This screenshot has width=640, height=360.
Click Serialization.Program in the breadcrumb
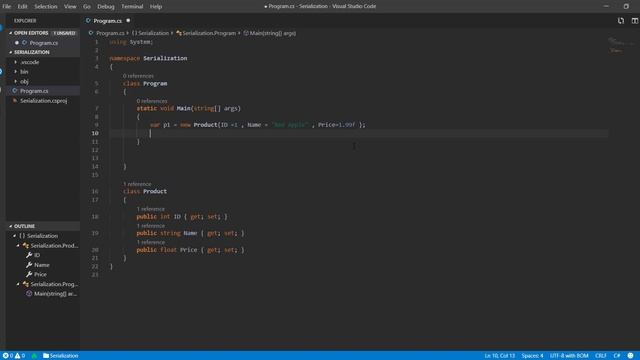tap(209, 33)
